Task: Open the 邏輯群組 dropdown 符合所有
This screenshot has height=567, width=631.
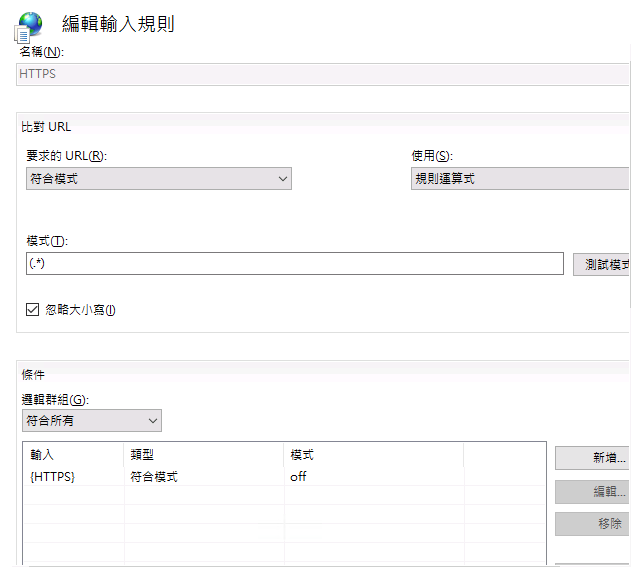Action: click(92, 421)
